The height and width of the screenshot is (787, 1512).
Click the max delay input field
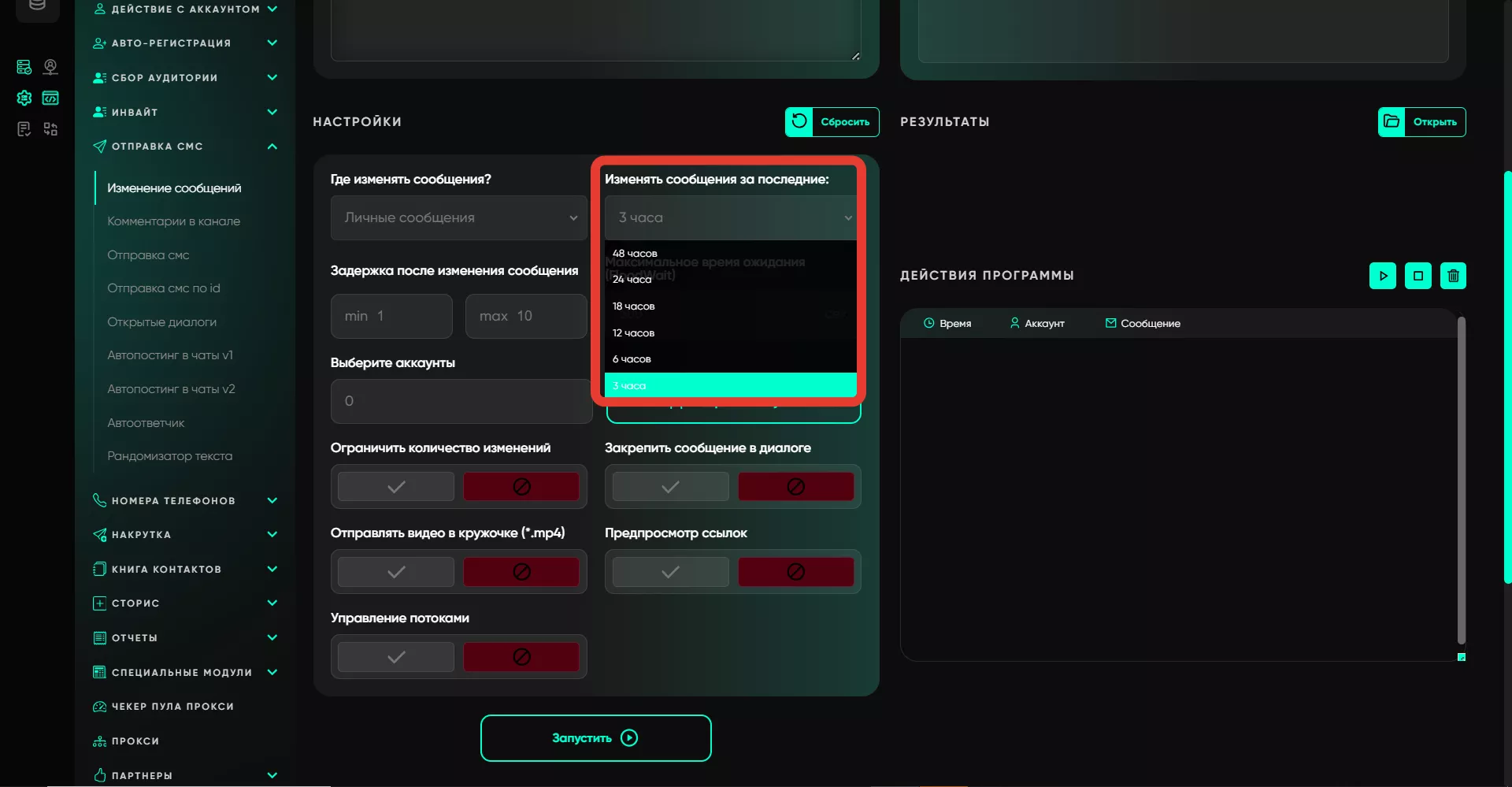point(526,316)
